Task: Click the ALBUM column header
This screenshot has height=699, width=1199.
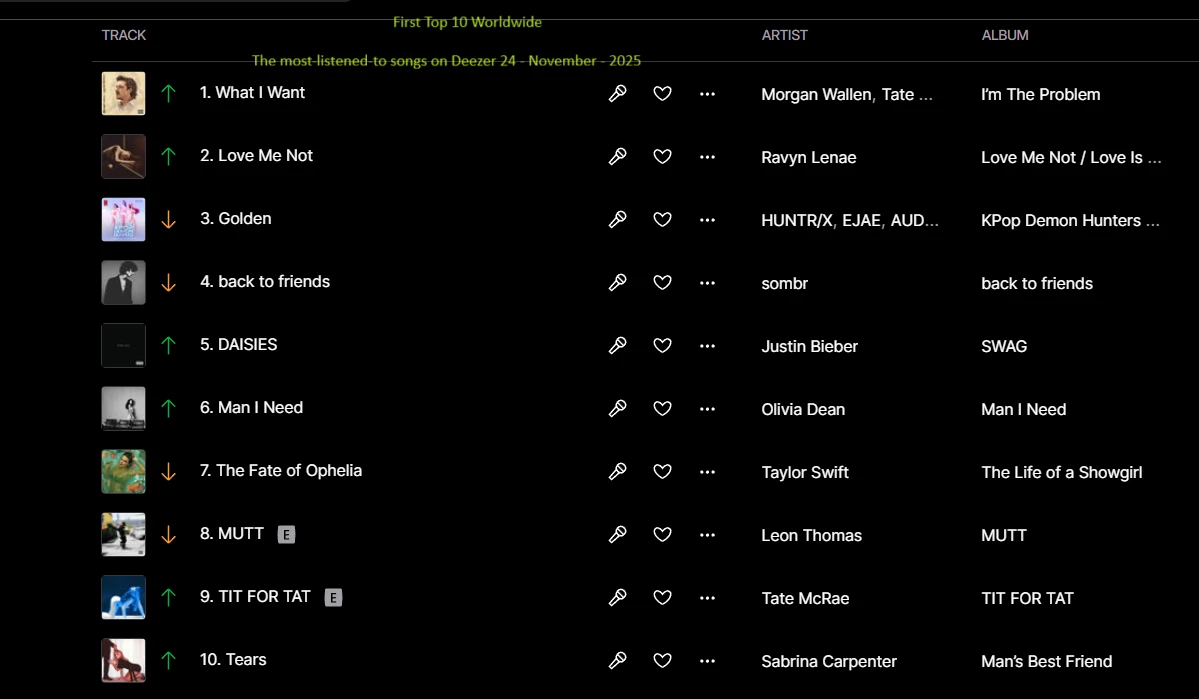Action: [1005, 35]
